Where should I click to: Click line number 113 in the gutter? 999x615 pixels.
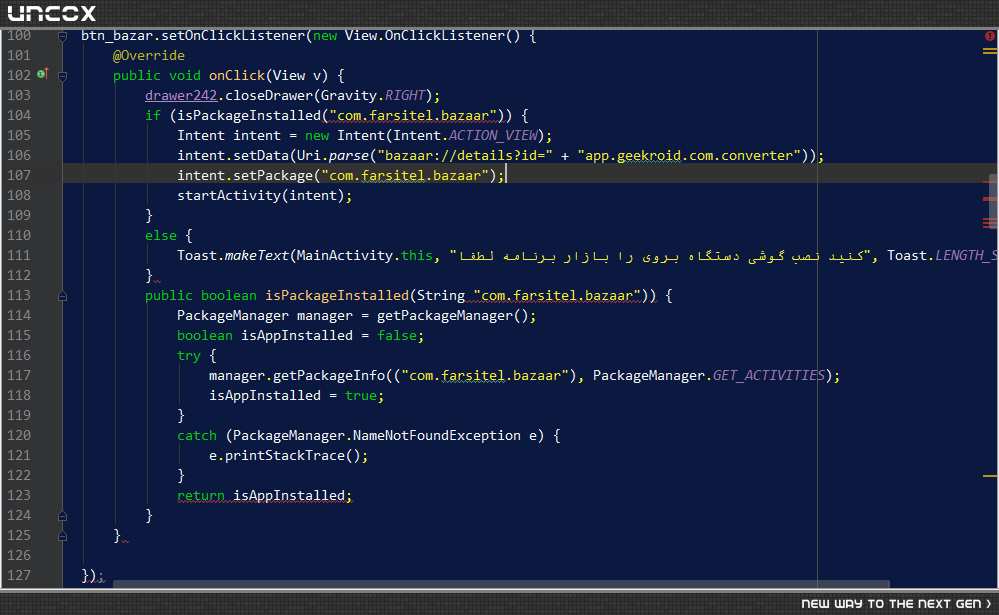pyautogui.click(x=19, y=295)
